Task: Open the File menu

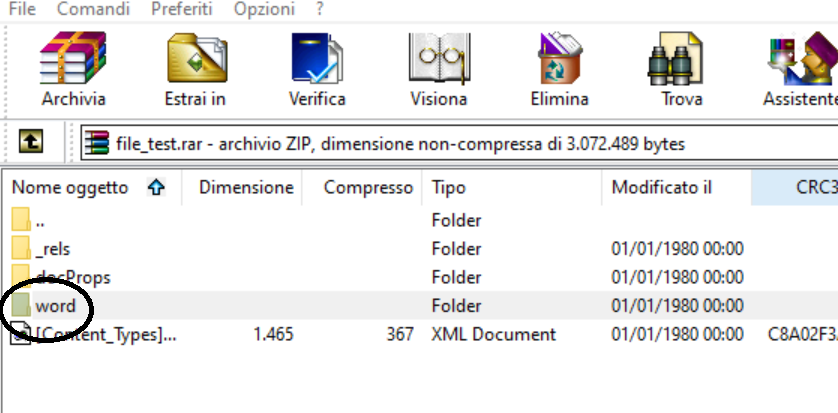Action: [x=22, y=9]
